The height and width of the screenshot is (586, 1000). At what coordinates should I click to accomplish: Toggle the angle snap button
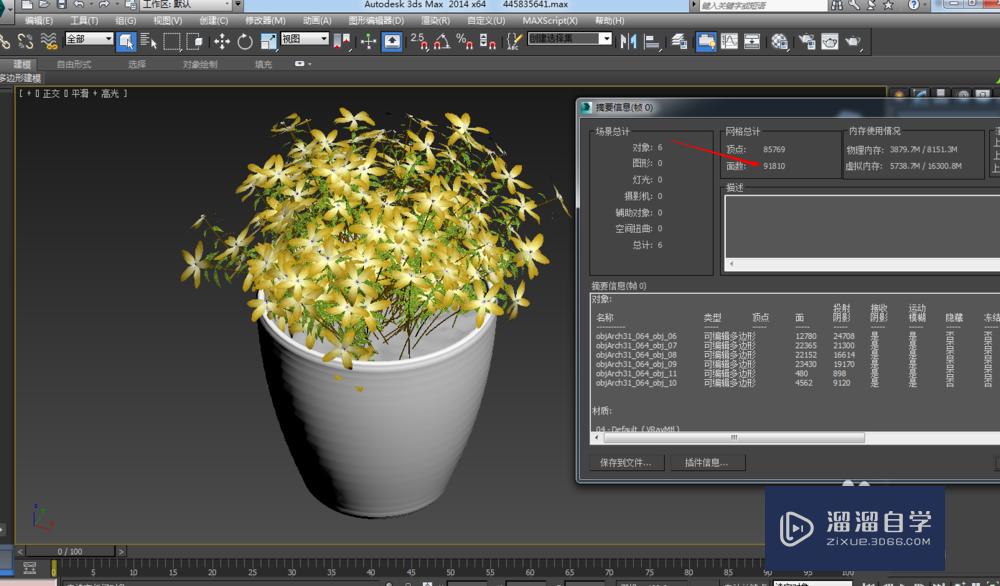tap(441, 41)
